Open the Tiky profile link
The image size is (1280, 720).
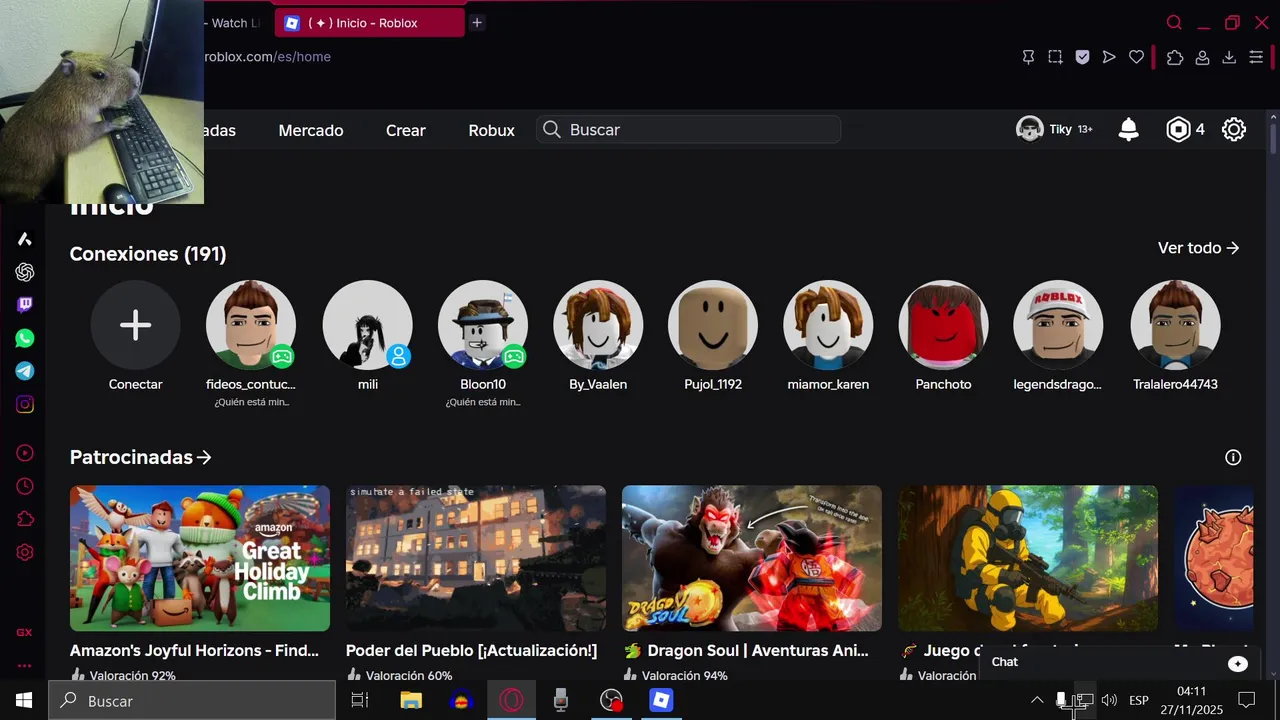[x=1054, y=129]
